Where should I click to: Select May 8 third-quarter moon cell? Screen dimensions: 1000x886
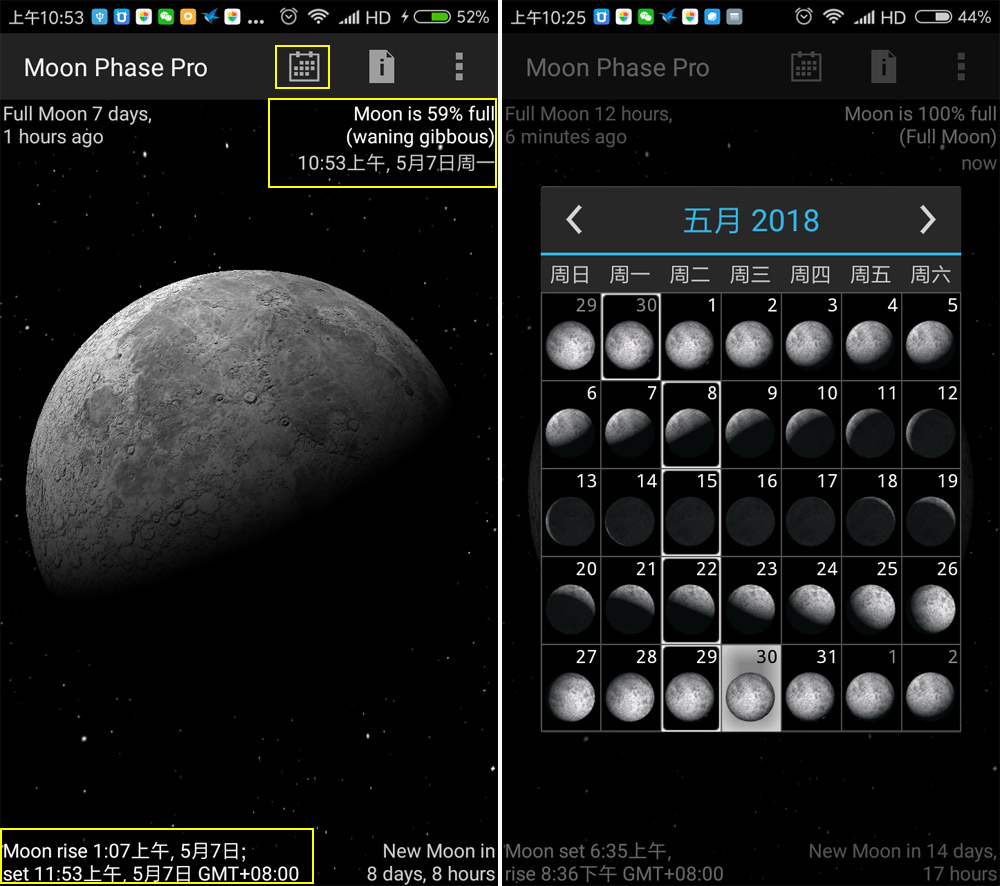[x=691, y=425]
